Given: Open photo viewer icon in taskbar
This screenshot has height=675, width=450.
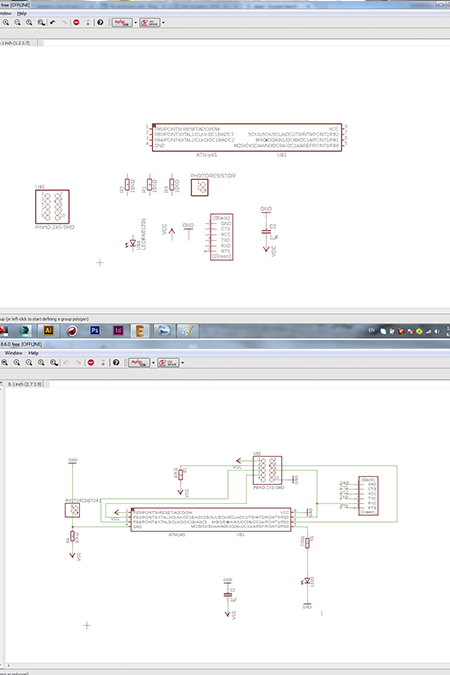Looking at the screenshot, I should 164,330.
